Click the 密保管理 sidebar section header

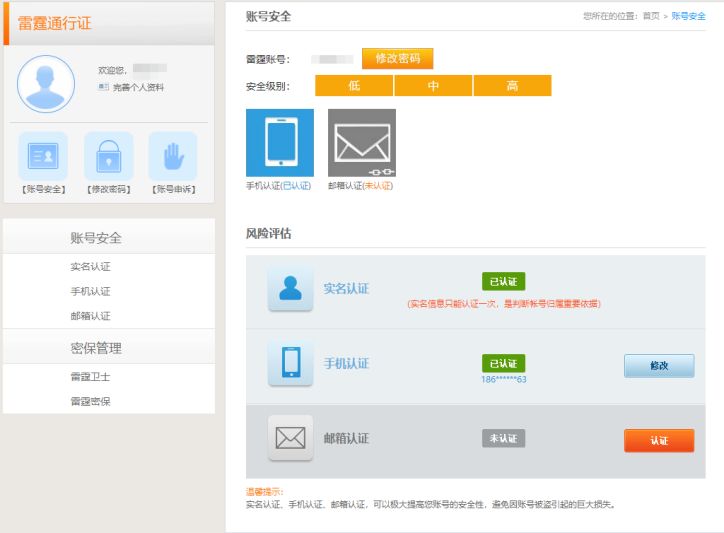pyautogui.click(x=109, y=347)
